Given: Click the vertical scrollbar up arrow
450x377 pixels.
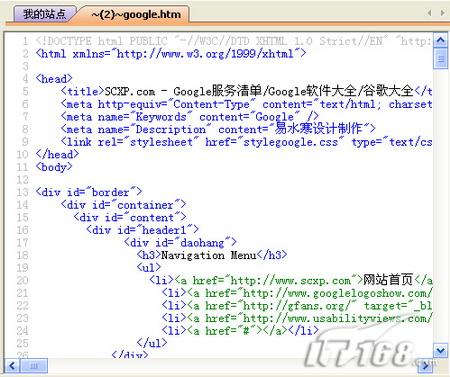Looking at the screenshot, I should click(440, 40).
